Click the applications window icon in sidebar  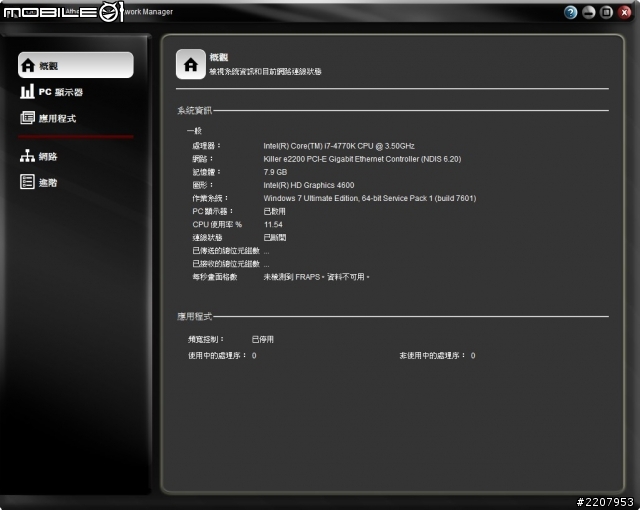point(27,118)
